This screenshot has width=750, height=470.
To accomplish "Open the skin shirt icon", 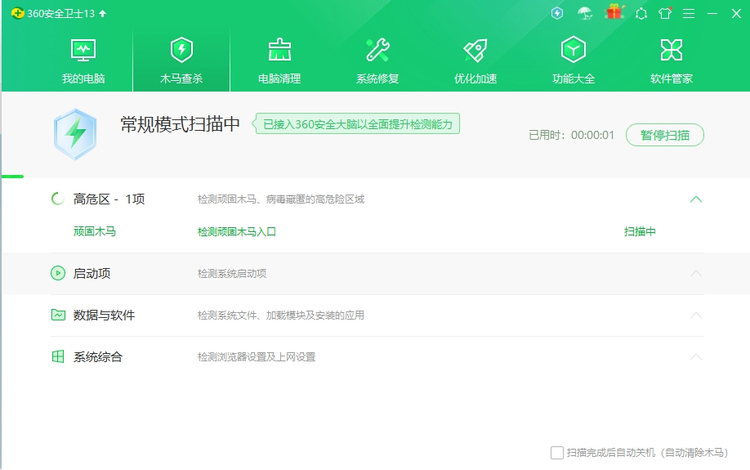I will [665, 13].
